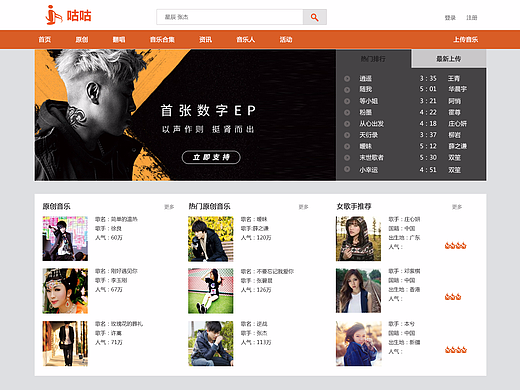Viewport: 520px width, 390px height.
Task: Click the orange search magnifier button
Action: pos(315,17)
